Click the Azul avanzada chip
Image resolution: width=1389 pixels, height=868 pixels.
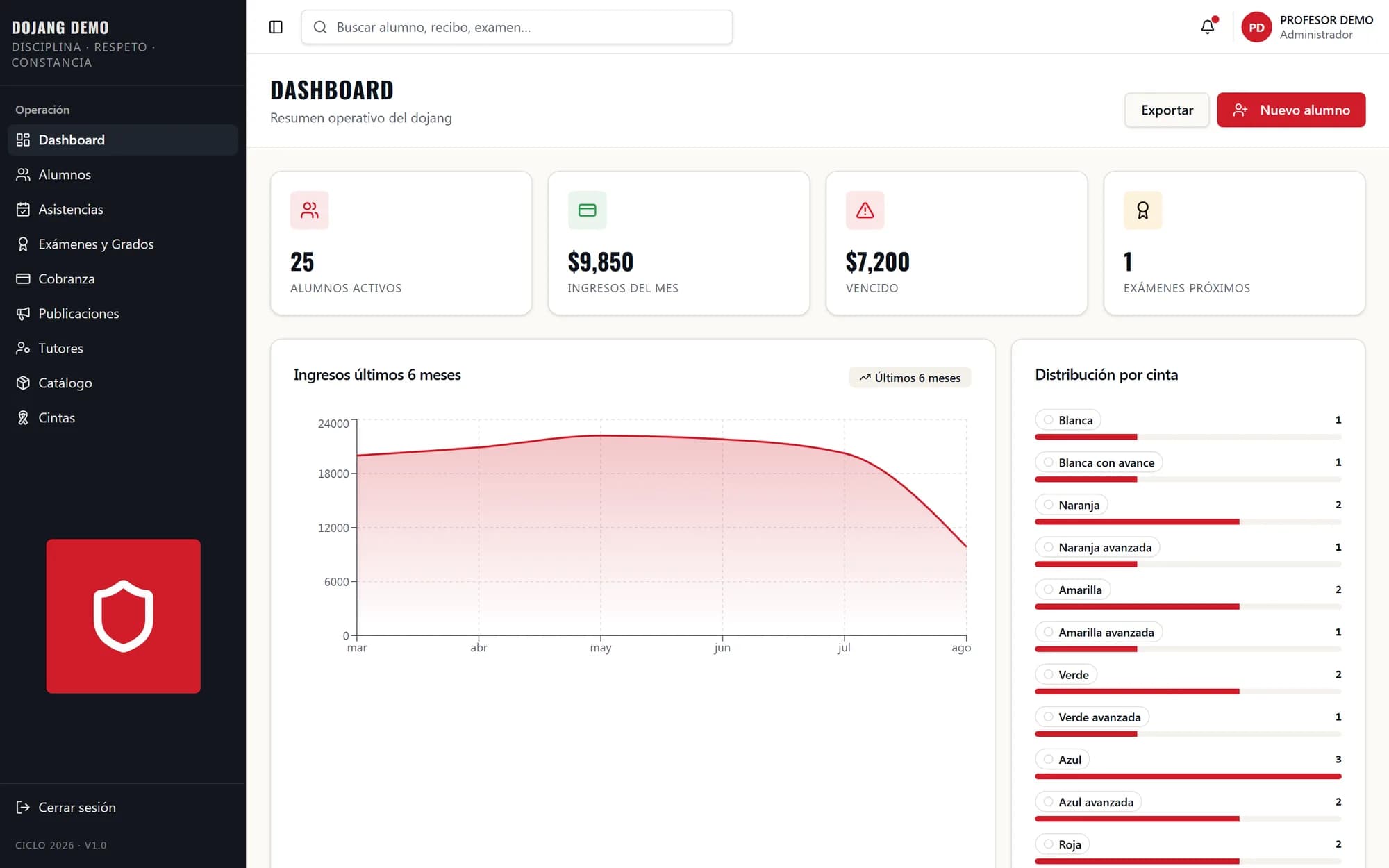[x=1088, y=802]
